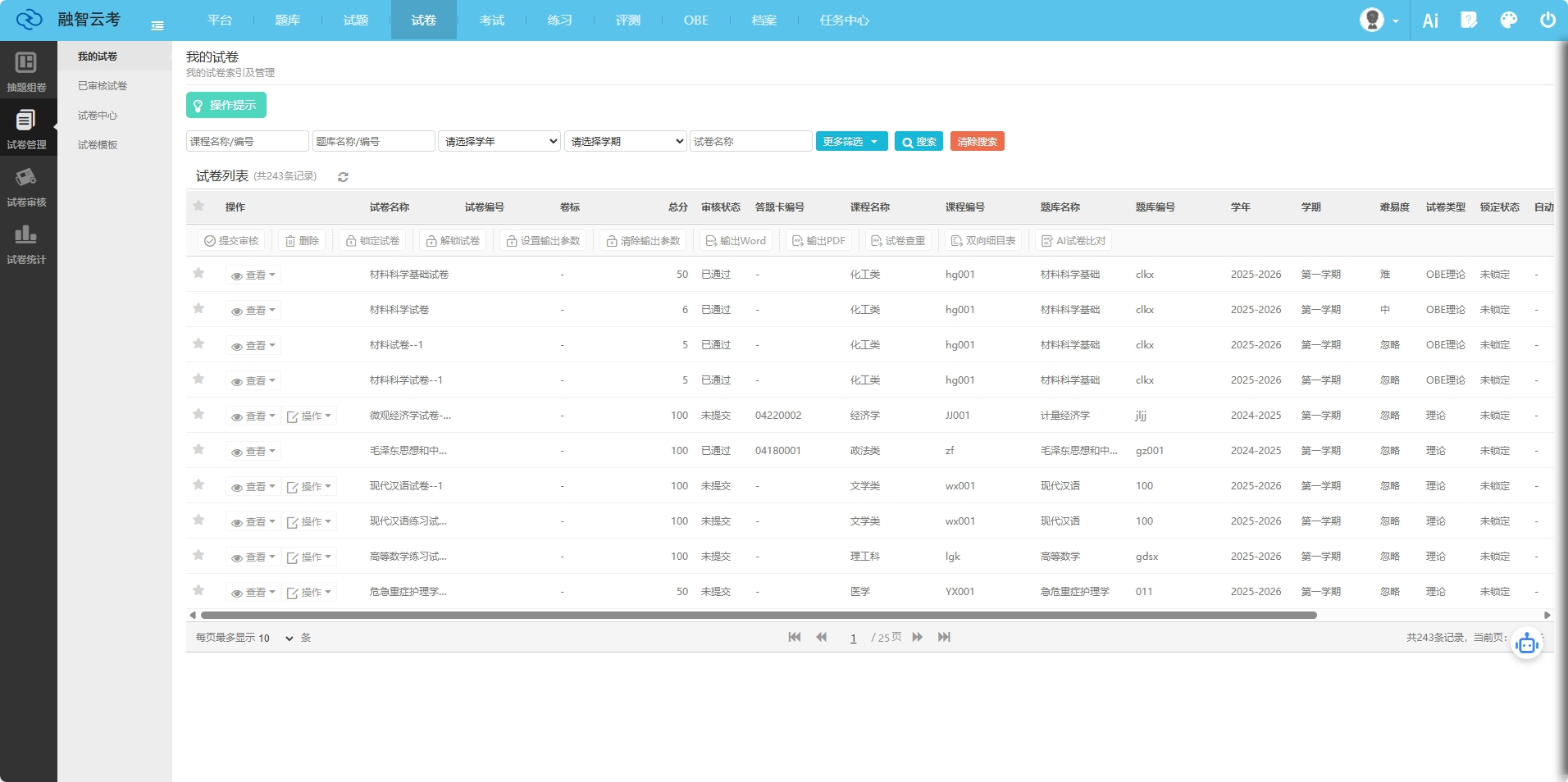
Task: Open the theme palette icon
Action: tap(1508, 20)
